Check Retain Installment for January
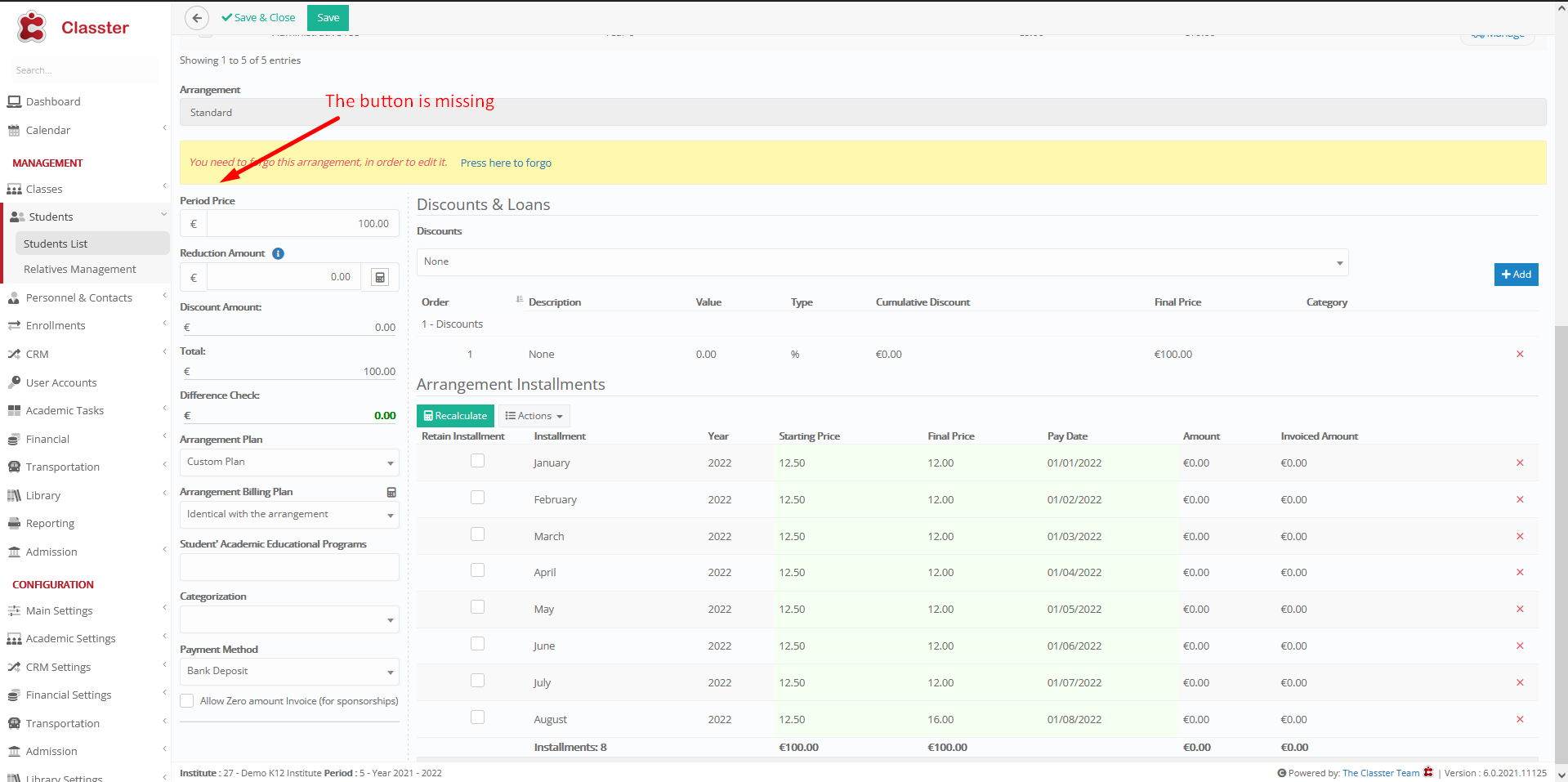Viewport: 1568px width, 782px height. (477, 461)
